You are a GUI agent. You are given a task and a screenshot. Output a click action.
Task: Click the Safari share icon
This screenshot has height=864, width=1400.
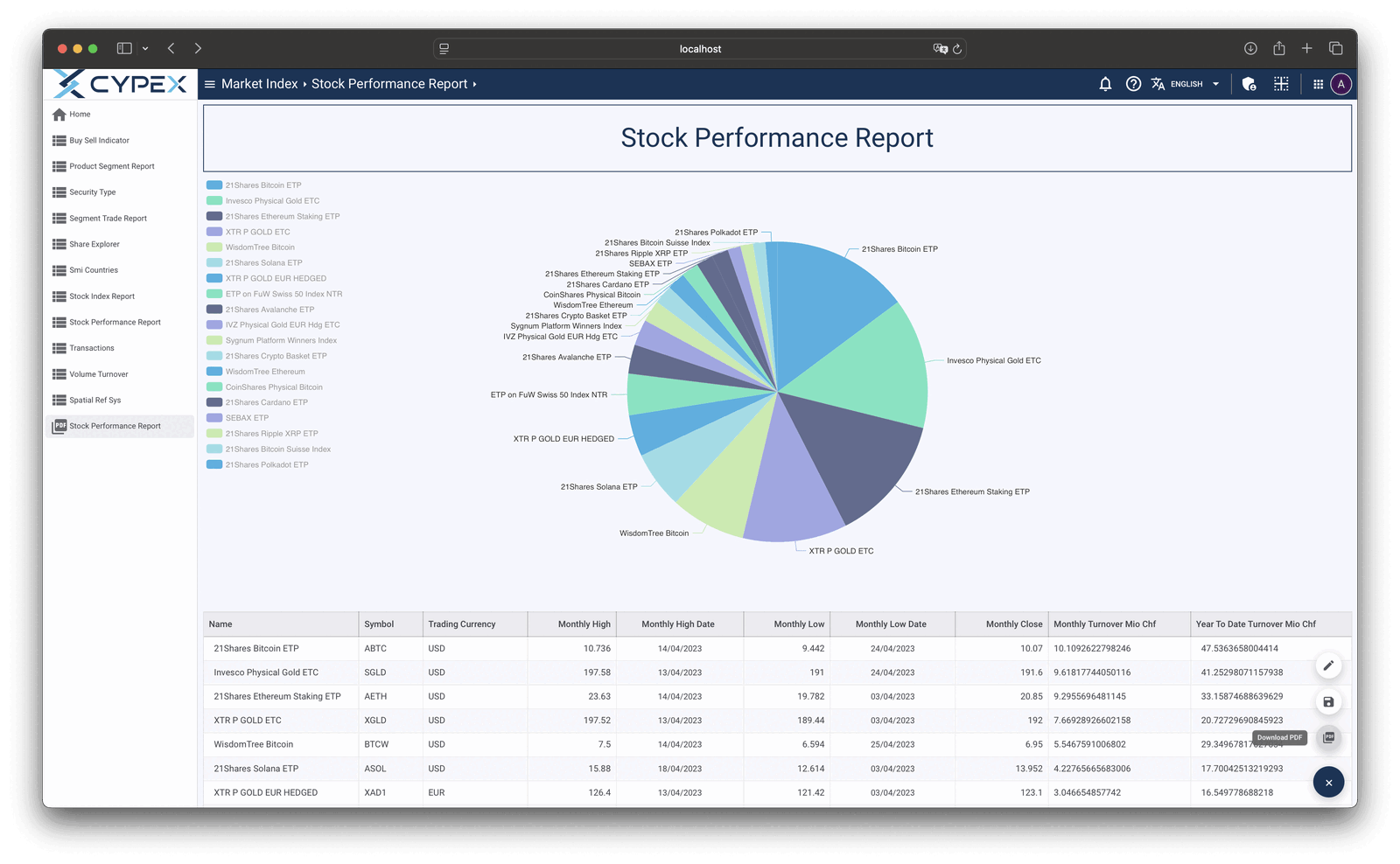pos(1279,49)
